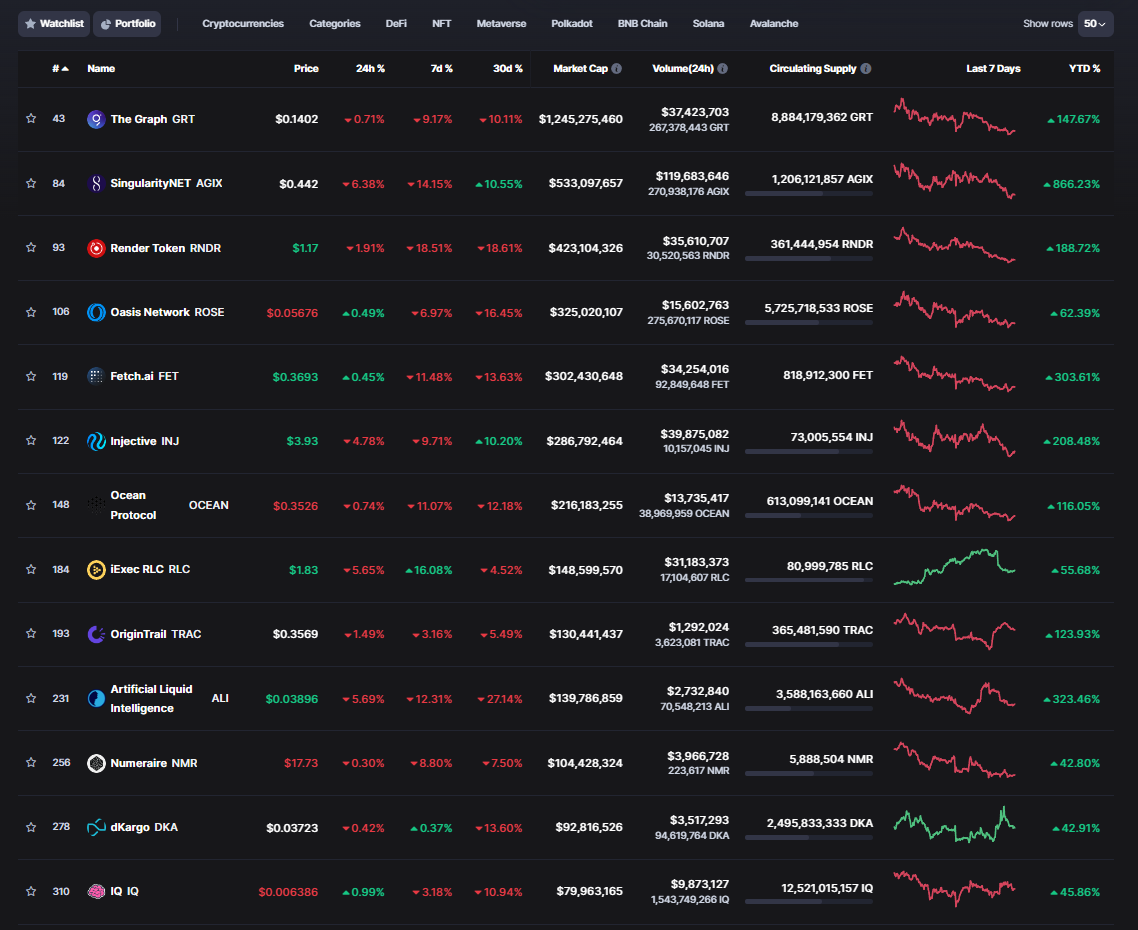Click Render Token RNDR logo
The height and width of the screenshot is (930, 1138).
96,248
